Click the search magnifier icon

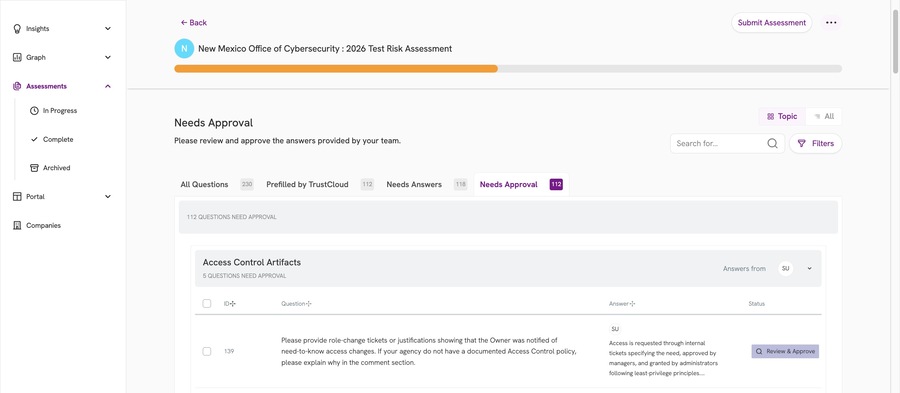773,143
